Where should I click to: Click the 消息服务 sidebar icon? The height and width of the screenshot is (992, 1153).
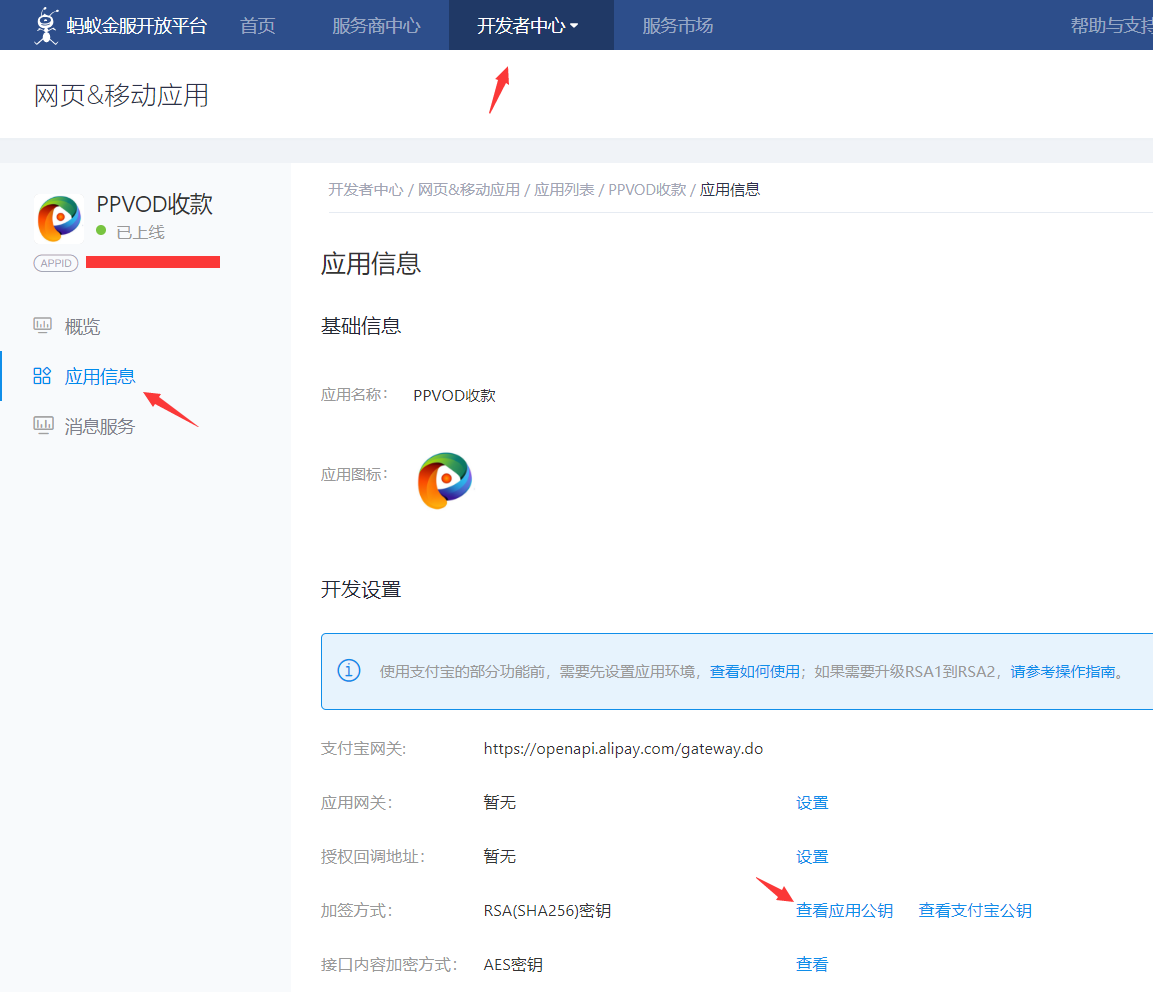pos(43,426)
